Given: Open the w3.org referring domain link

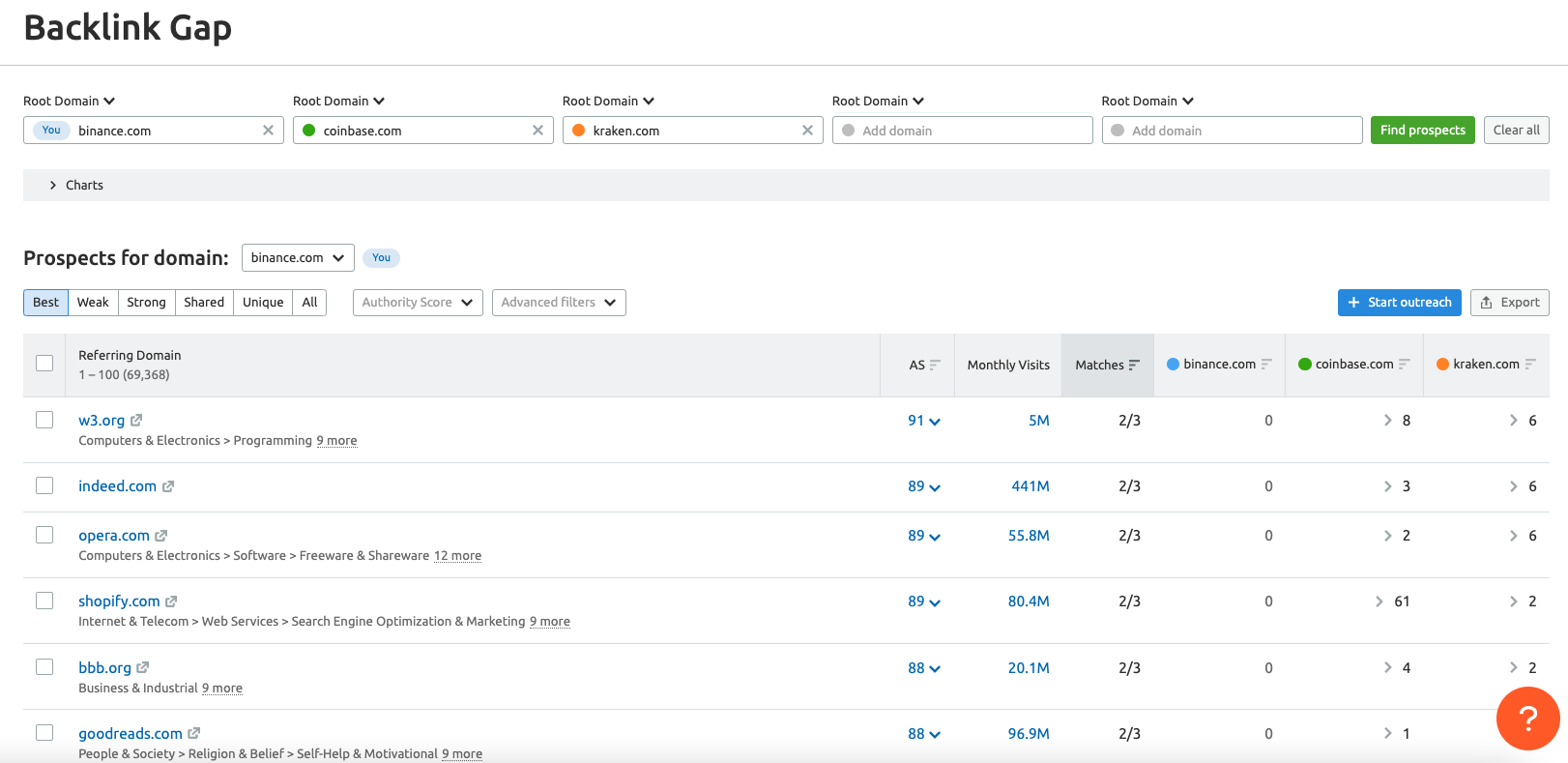Looking at the screenshot, I should pos(102,421).
